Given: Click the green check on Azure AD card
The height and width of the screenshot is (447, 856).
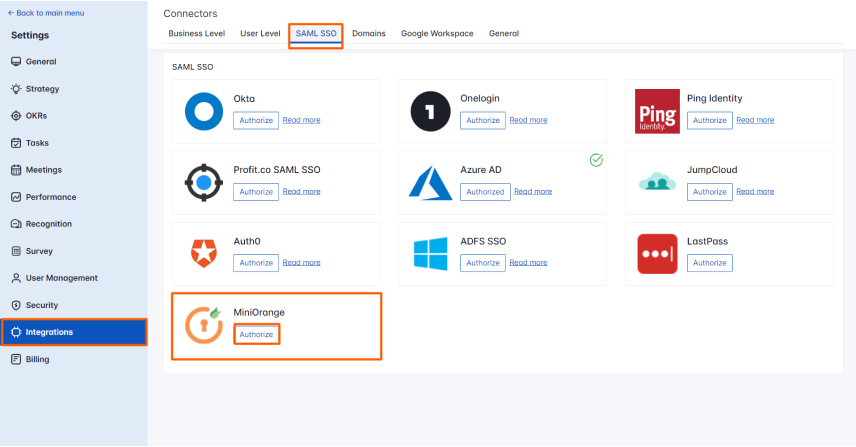Looking at the screenshot, I should pos(596,160).
